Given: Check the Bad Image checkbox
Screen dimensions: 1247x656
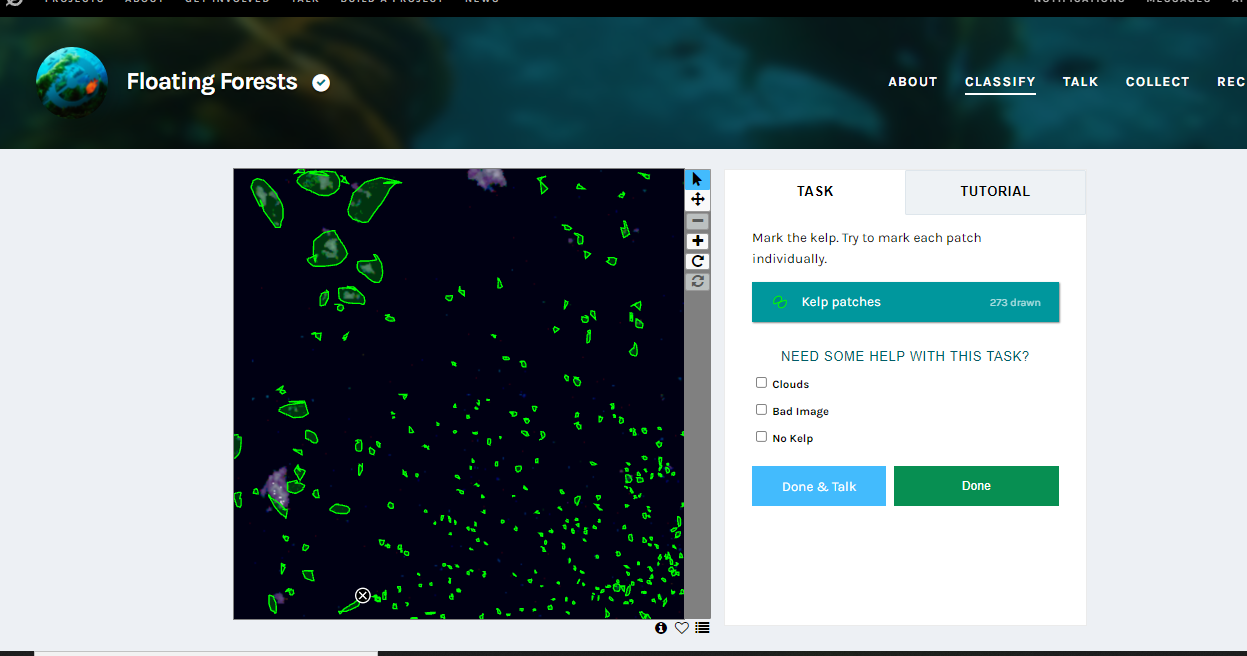Looking at the screenshot, I should click(762, 410).
